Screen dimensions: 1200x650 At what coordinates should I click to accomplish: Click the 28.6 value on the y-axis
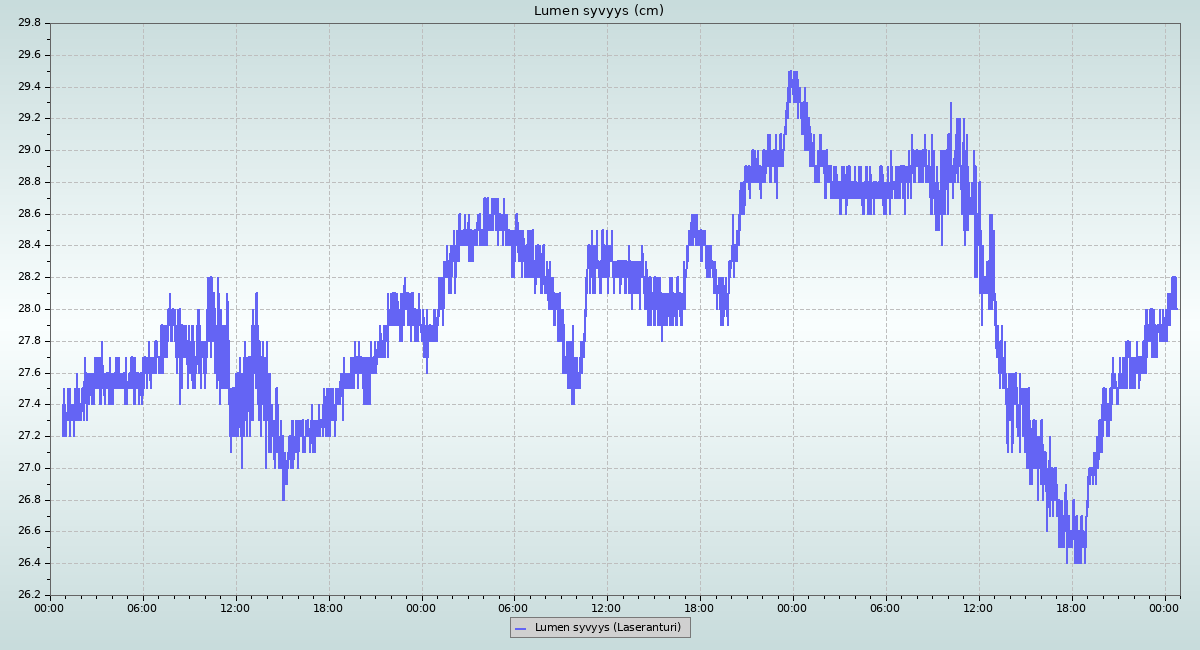click(x=30, y=214)
